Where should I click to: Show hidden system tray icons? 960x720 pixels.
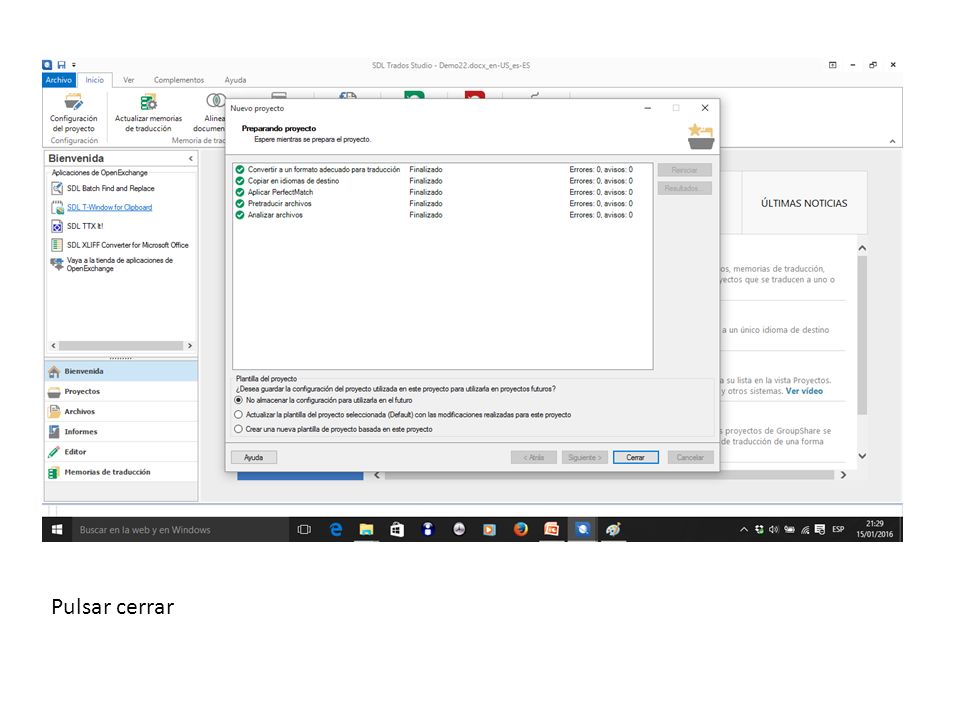coord(743,530)
